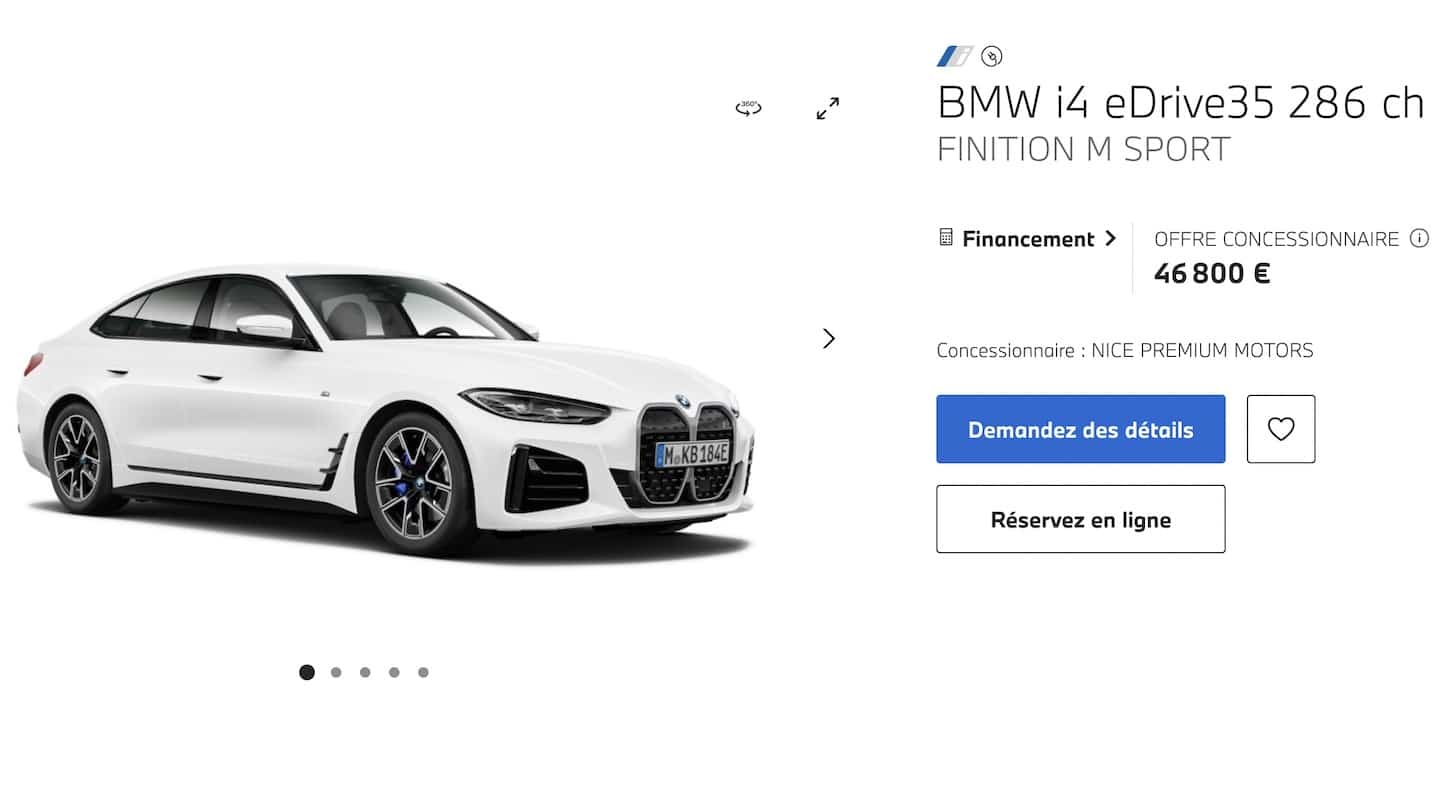Click the calculator icon beside Financement
Screen dimensions: 1436x800
(944, 238)
